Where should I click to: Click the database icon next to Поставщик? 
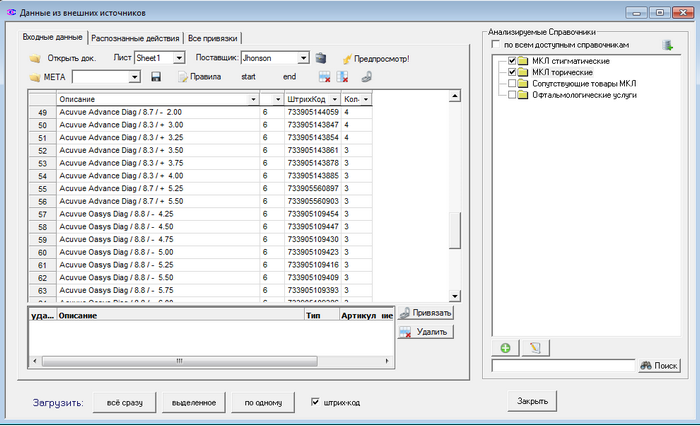coord(321,58)
